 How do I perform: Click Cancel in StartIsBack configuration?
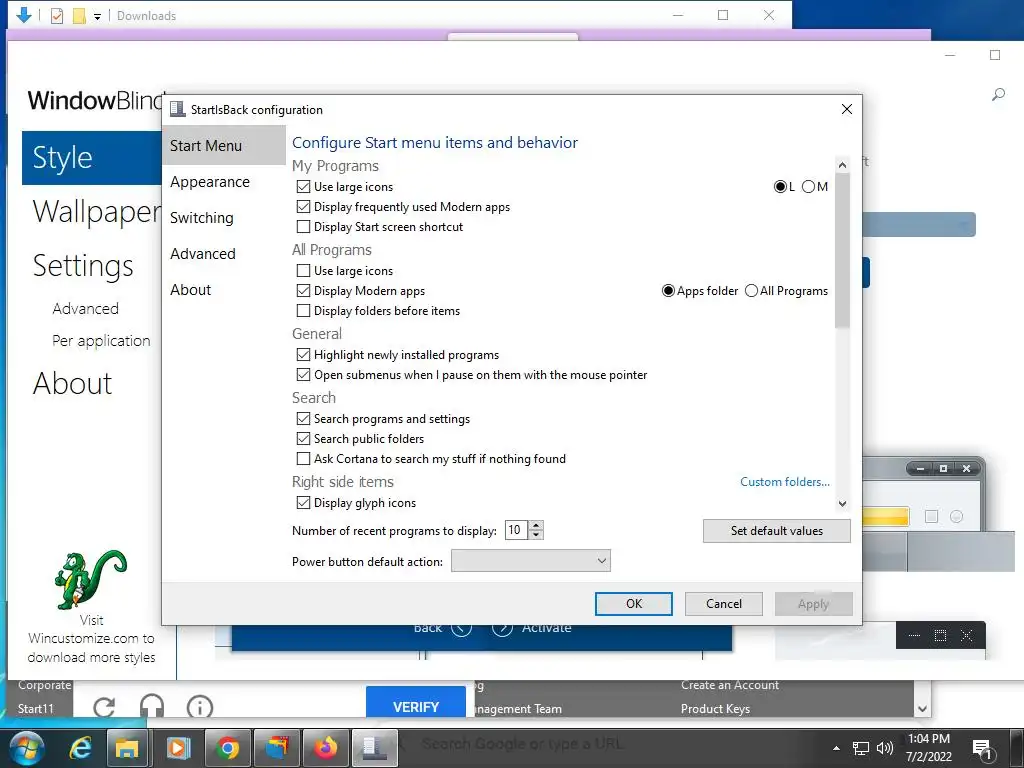tap(724, 604)
